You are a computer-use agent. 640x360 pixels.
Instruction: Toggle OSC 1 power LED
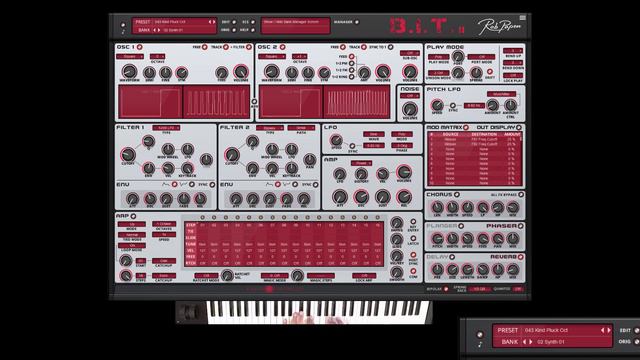point(139,47)
